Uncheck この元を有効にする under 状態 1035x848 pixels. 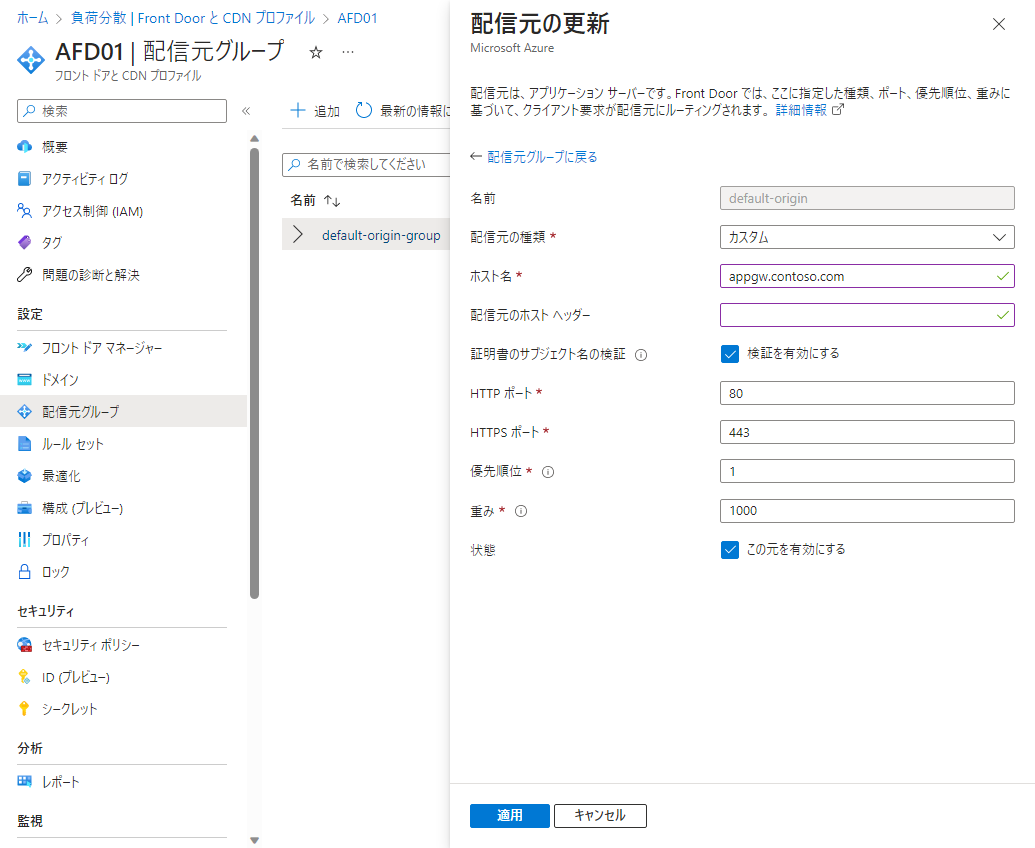[729, 549]
